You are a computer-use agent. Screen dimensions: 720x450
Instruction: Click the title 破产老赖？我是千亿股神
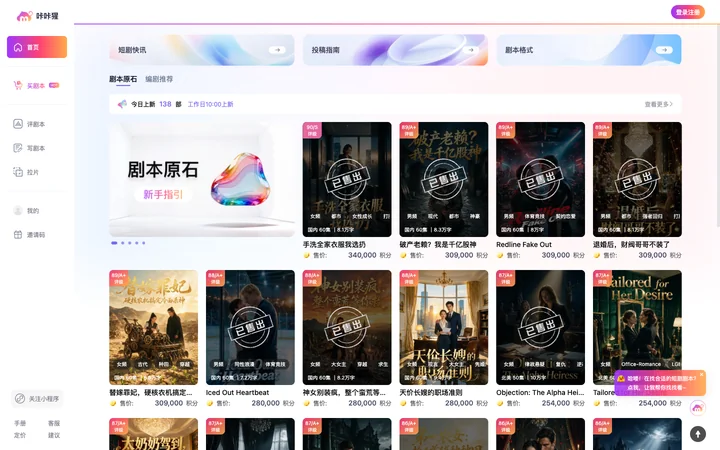pyautogui.click(x=438, y=245)
